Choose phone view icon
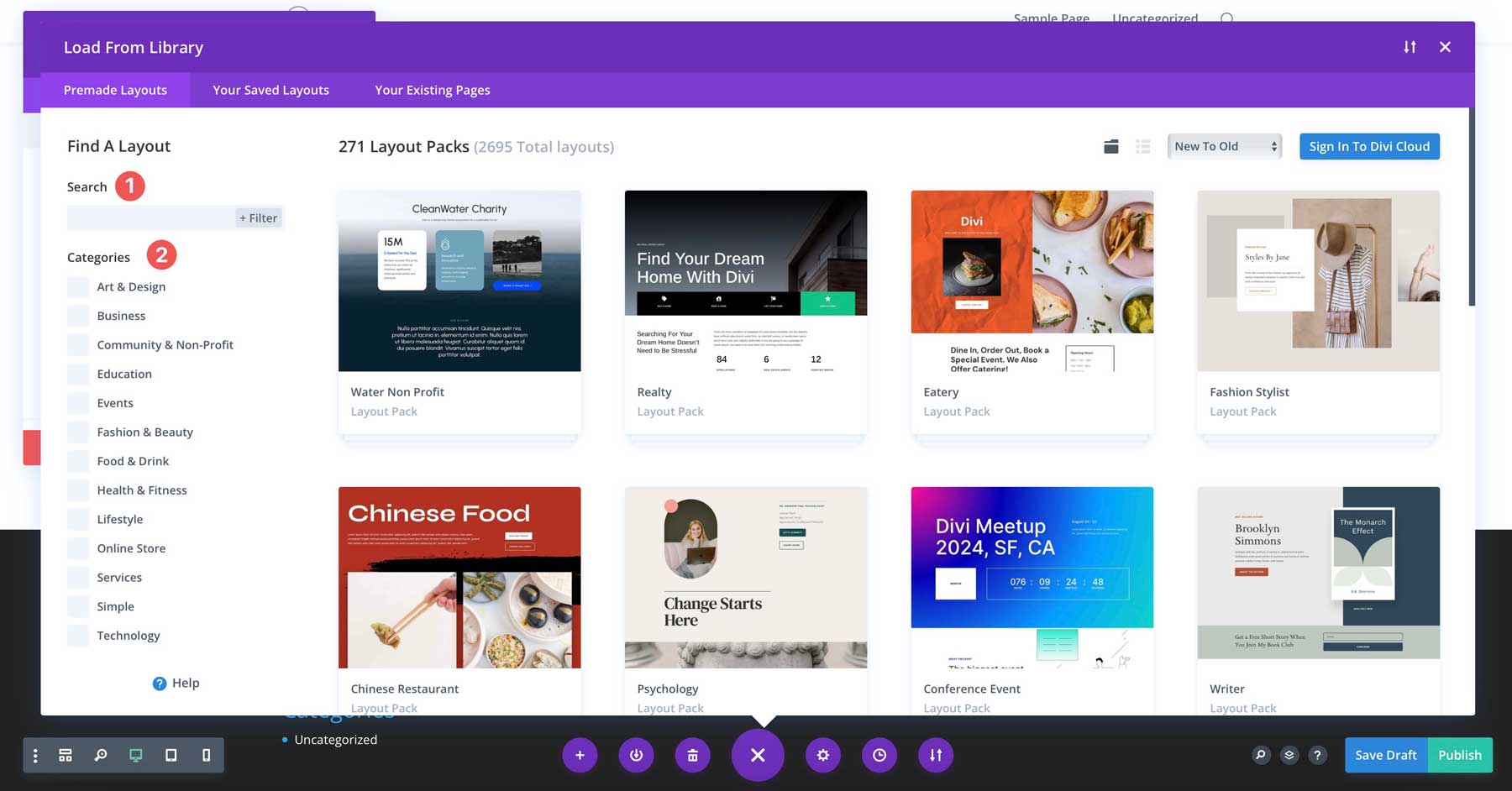Image resolution: width=1512 pixels, height=791 pixels. [x=207, y=755]
